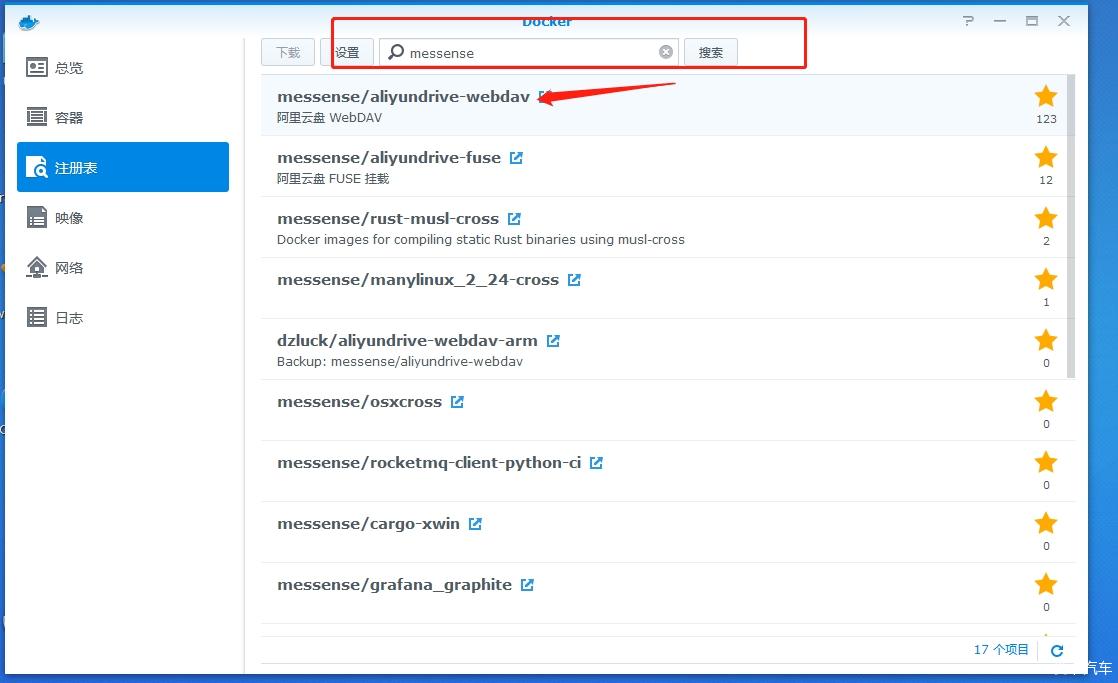The height and width of the screenshot is (683, 1118).
Task: Select the messense/aliyundrive-webdav row
Action: (x=664, y=106)
